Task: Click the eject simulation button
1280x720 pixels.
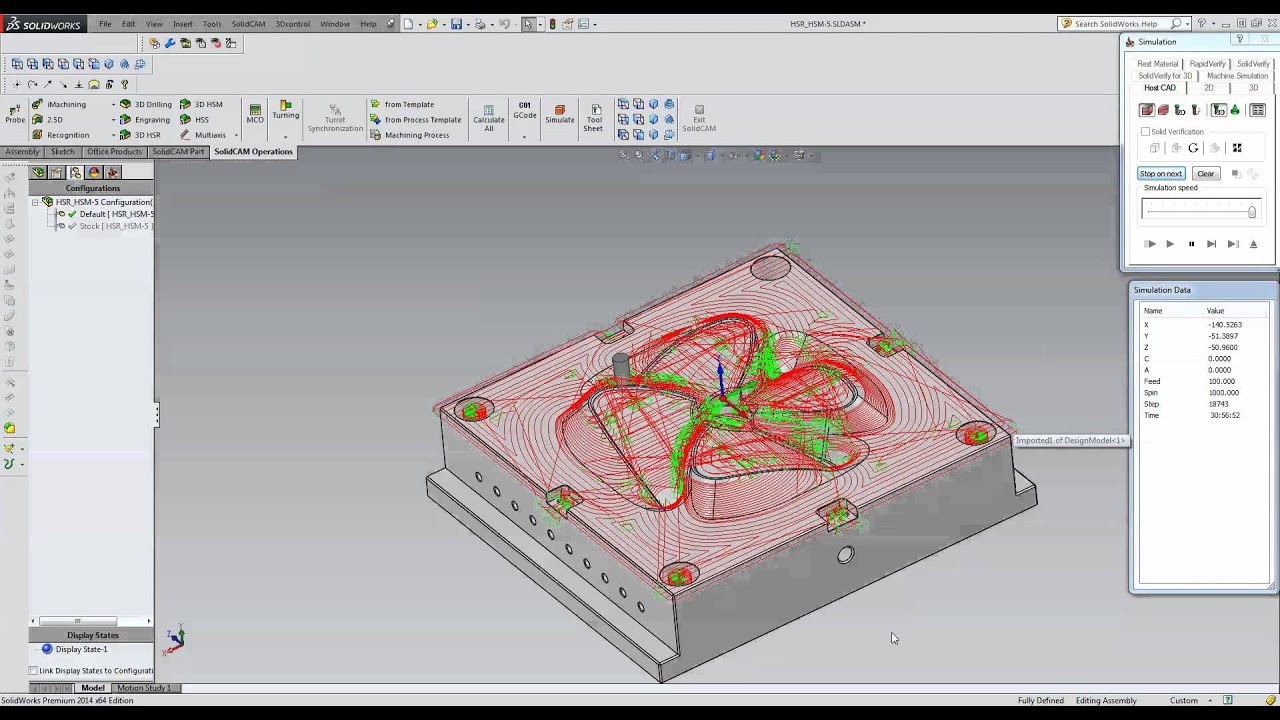Action: [x=1254, y=244]
